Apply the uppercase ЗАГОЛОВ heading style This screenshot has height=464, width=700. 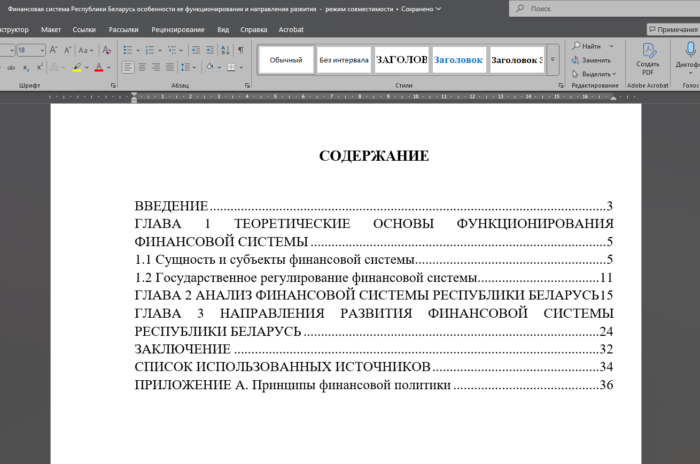pos(401,60)
